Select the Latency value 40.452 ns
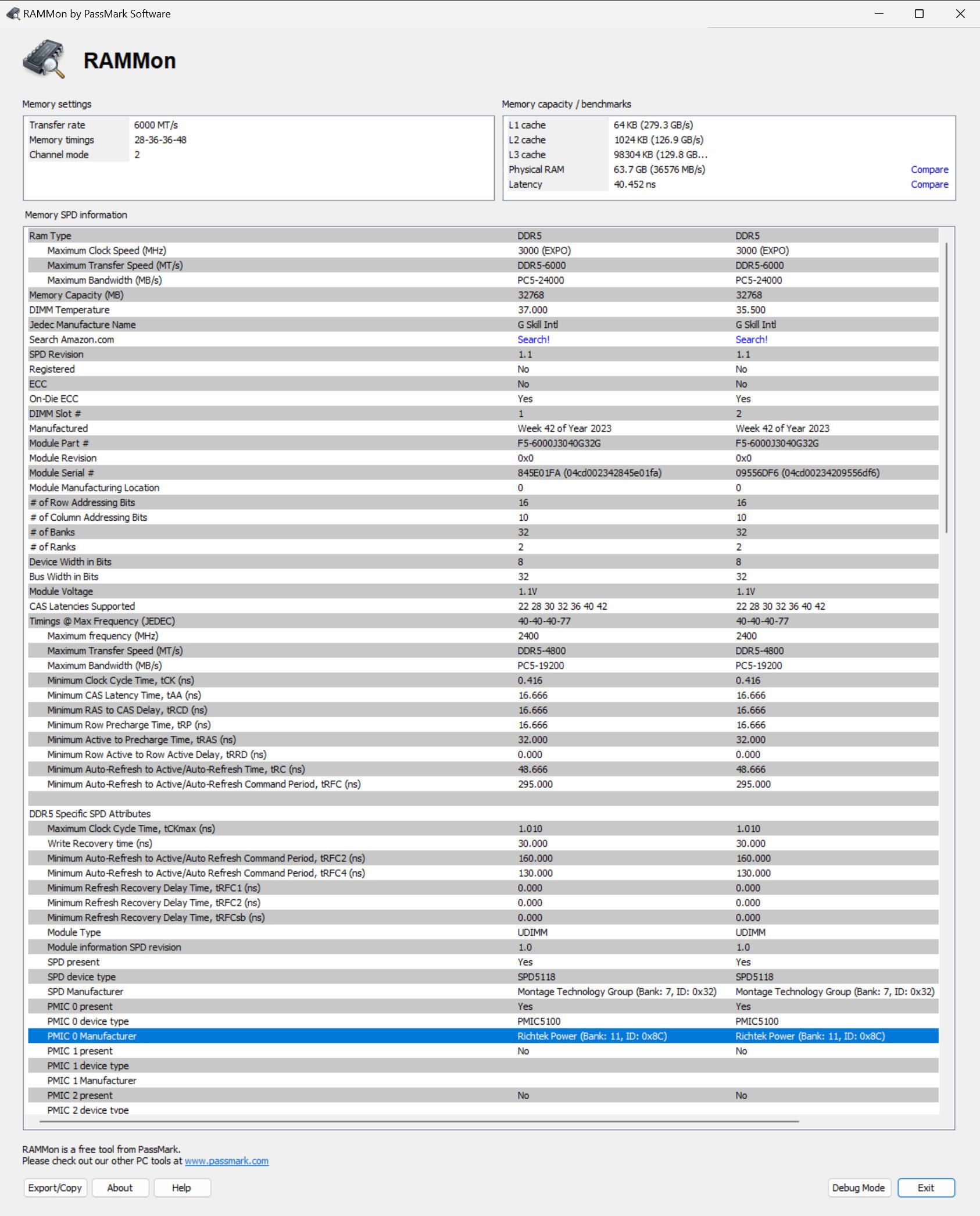 point(635,184)
